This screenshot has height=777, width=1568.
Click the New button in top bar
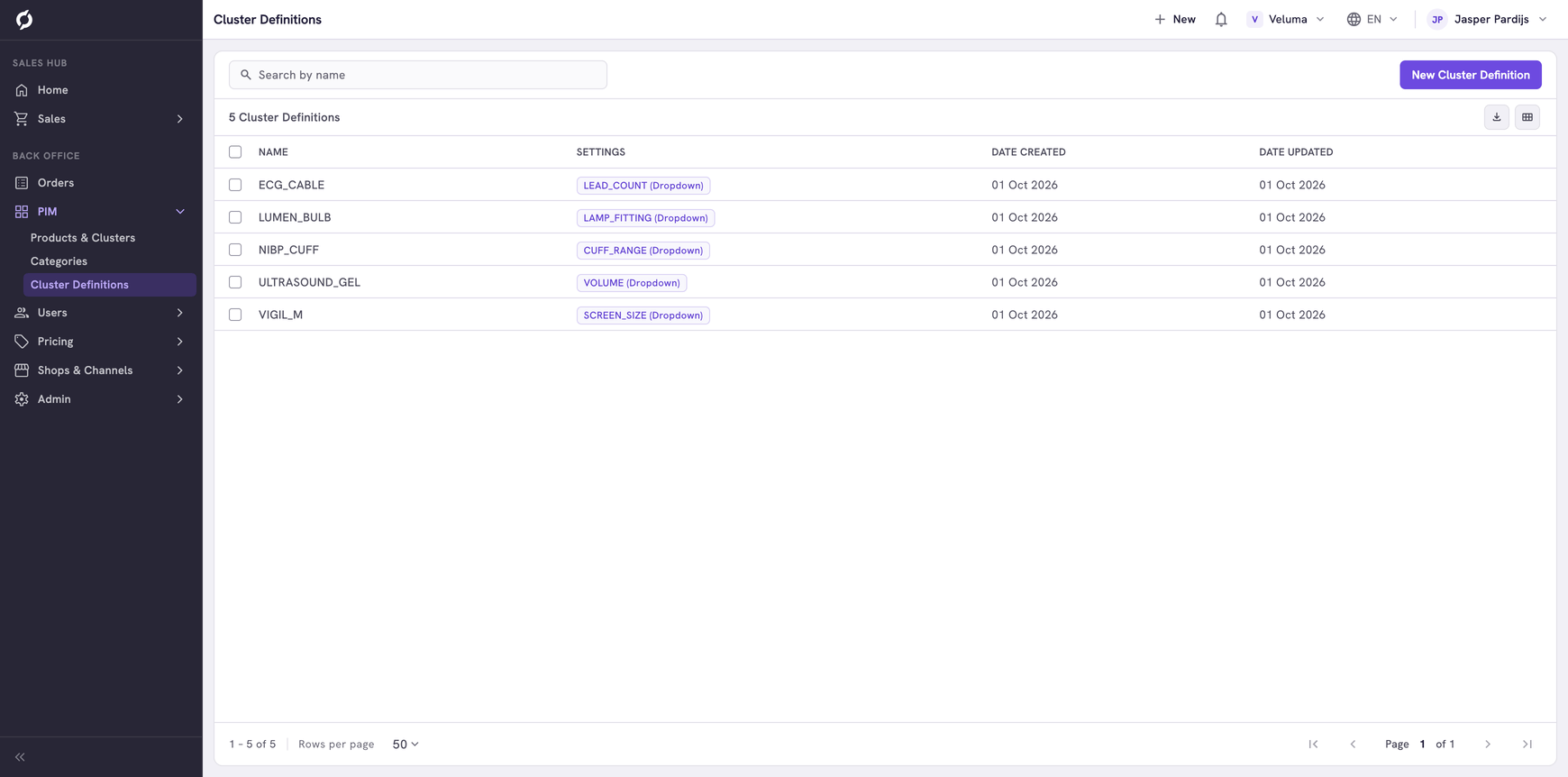1175,19
